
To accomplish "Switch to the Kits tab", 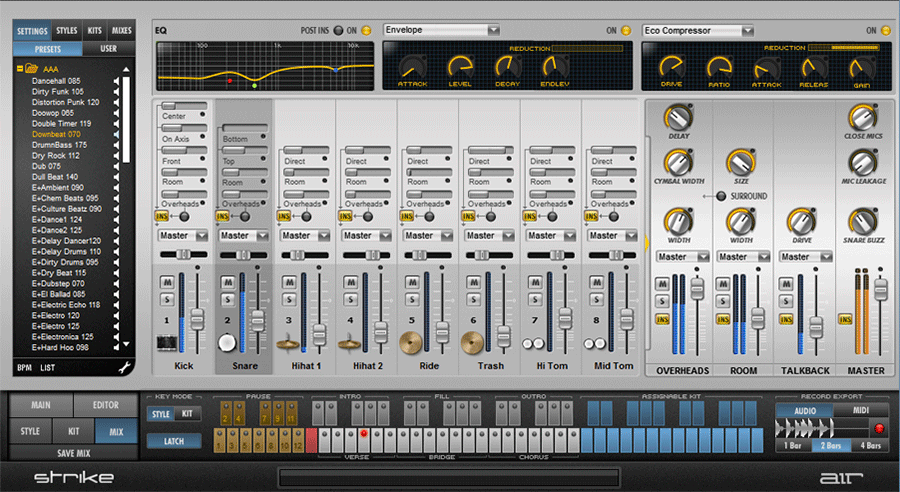I will click(x=94, y=31).
